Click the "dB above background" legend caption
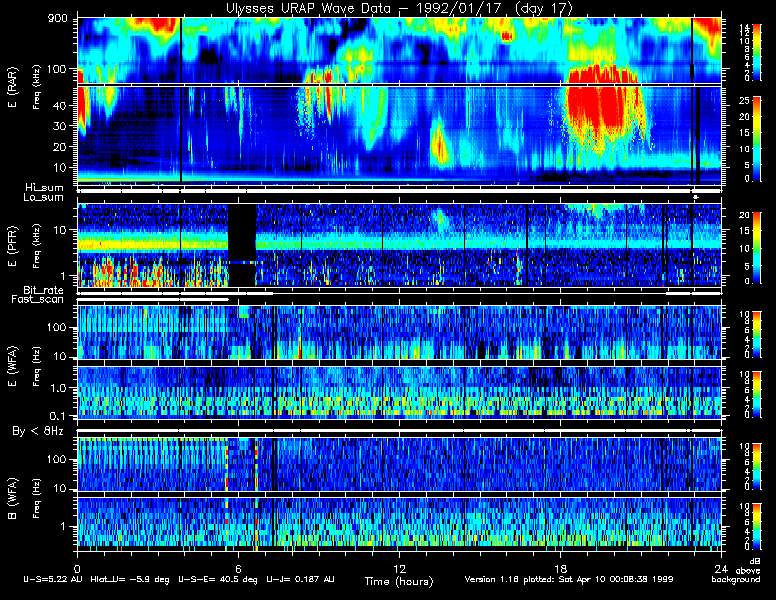 coord(736,570)
